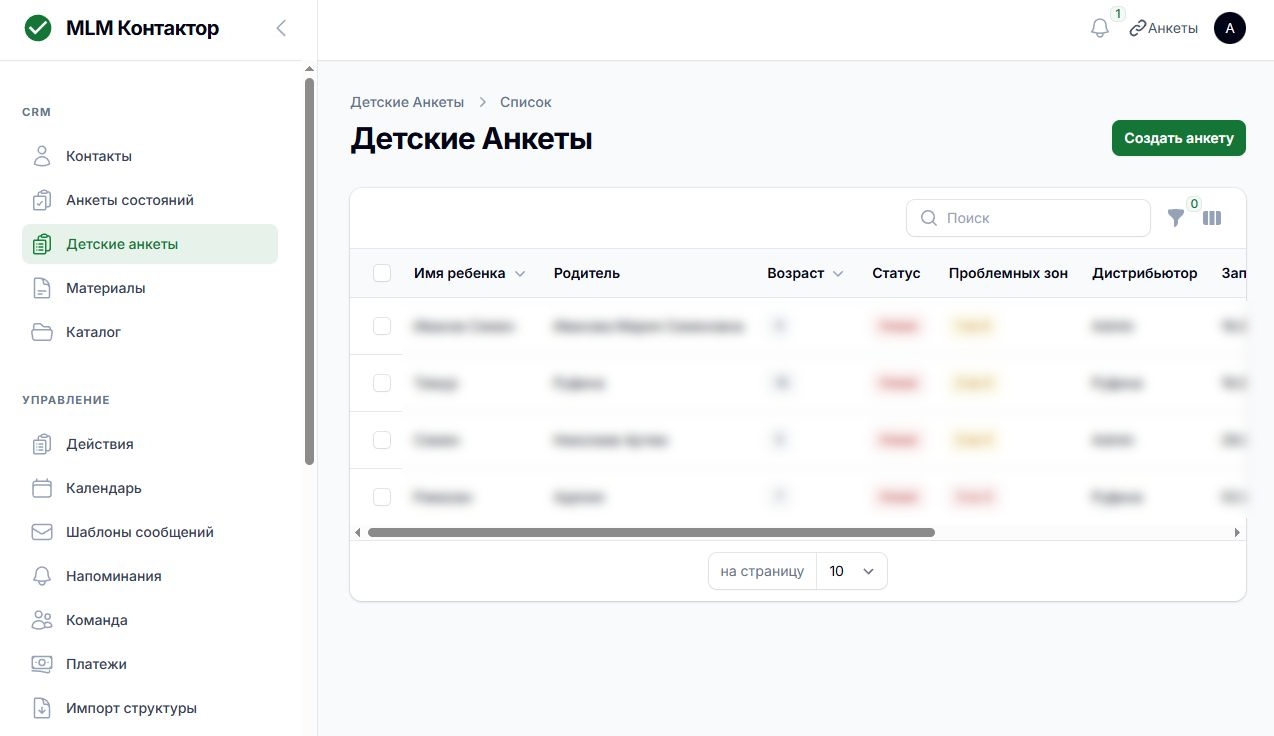
Task: Open Каталог in the sidebar
Action: coord(150,332)
